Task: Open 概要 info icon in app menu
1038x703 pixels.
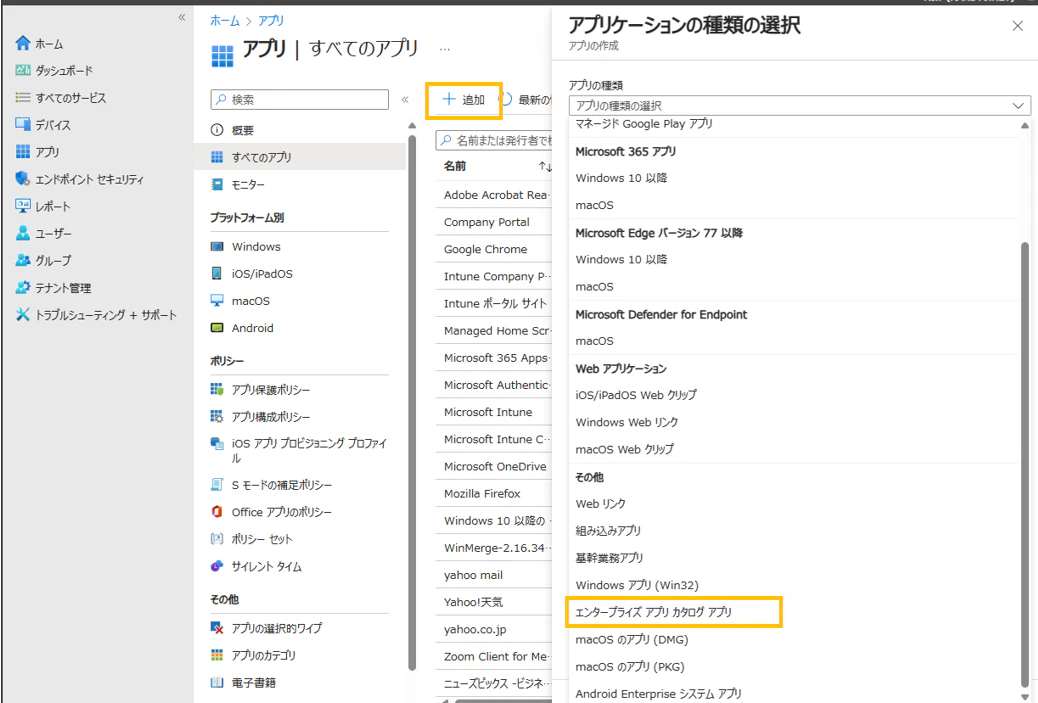Action: coord(217,130)
